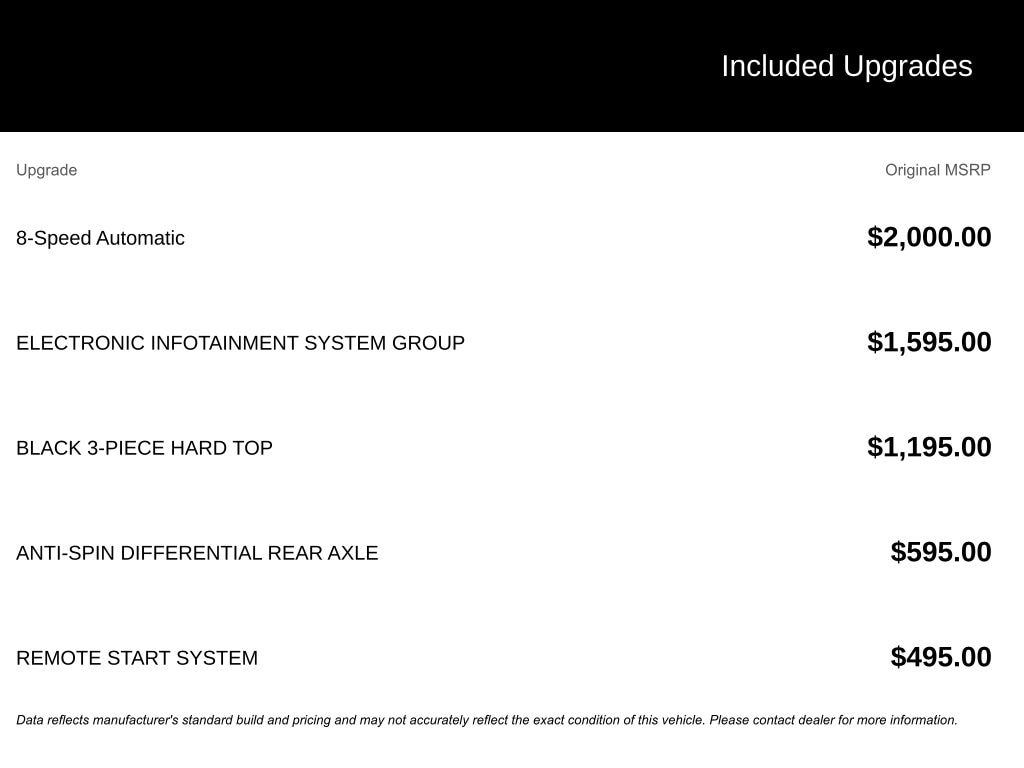Select the Anti-Spin Differential Rear Axle label

click(197, 553)
